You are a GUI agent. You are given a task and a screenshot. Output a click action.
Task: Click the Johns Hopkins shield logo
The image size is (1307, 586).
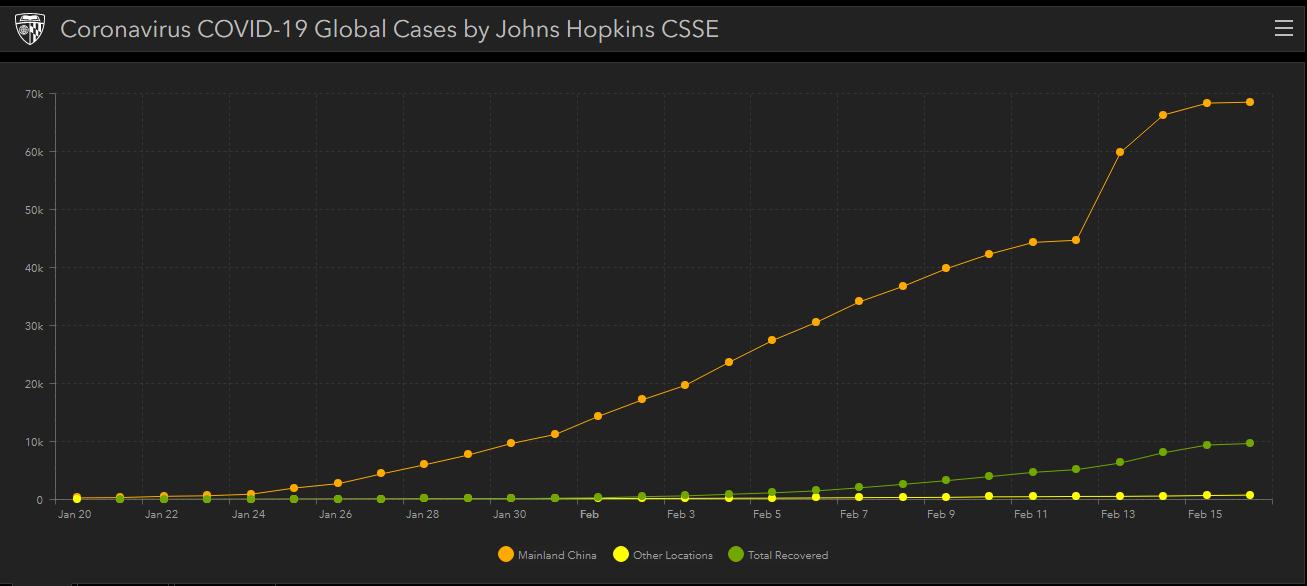[28, 29]
